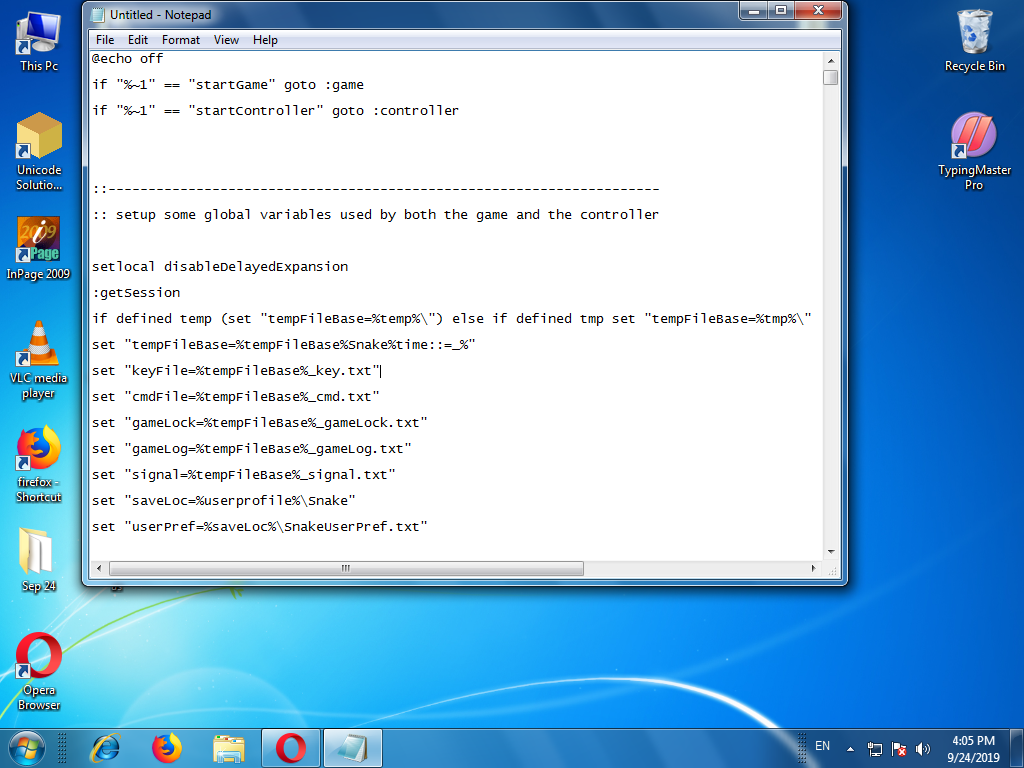Screen dimensions: 1024x768
Task: Click the 'Snake%time::=_%' line
Action: click(x=283, y=345)
